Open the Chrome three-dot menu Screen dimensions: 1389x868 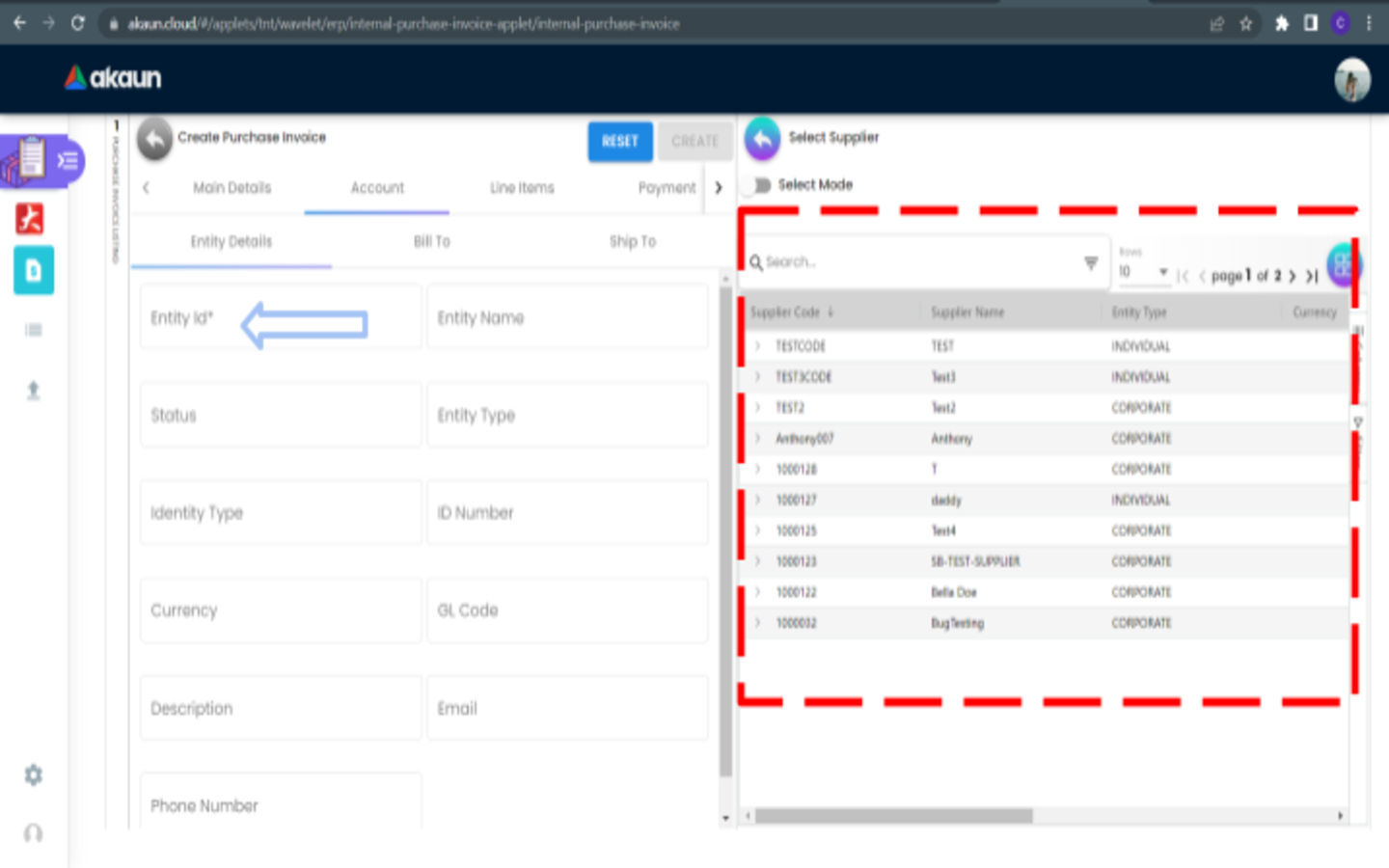[1369, 23]
